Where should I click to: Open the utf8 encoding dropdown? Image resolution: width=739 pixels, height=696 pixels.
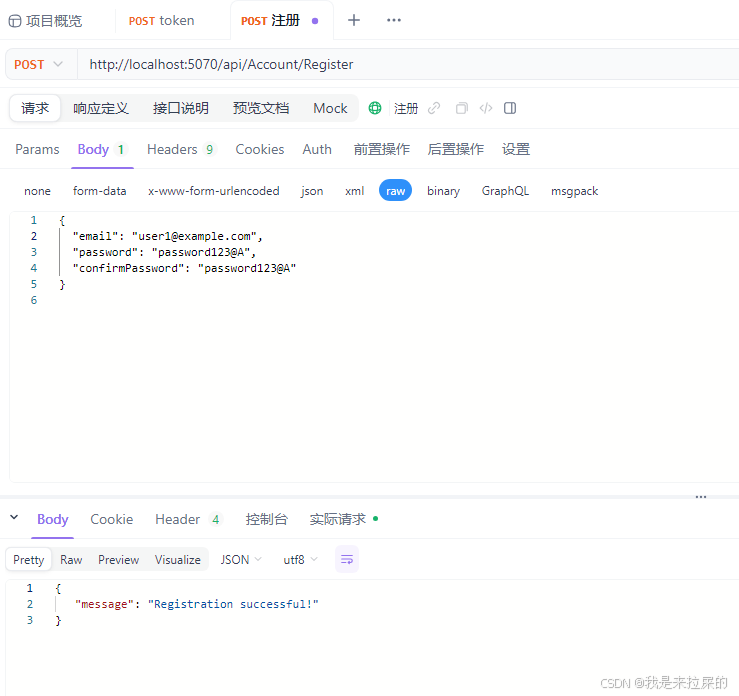(300, 560)
